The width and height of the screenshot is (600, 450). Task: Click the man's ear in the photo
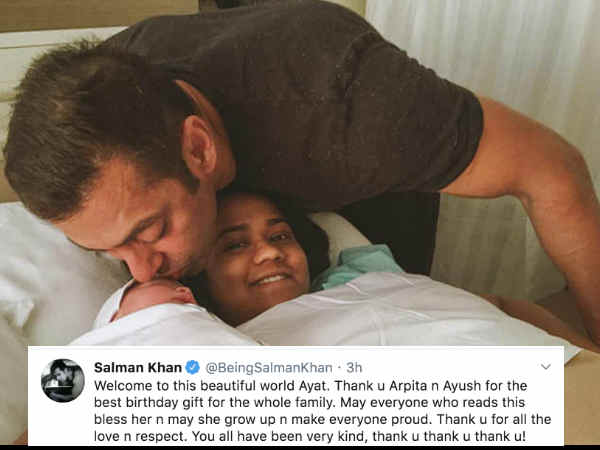(199, 147)
